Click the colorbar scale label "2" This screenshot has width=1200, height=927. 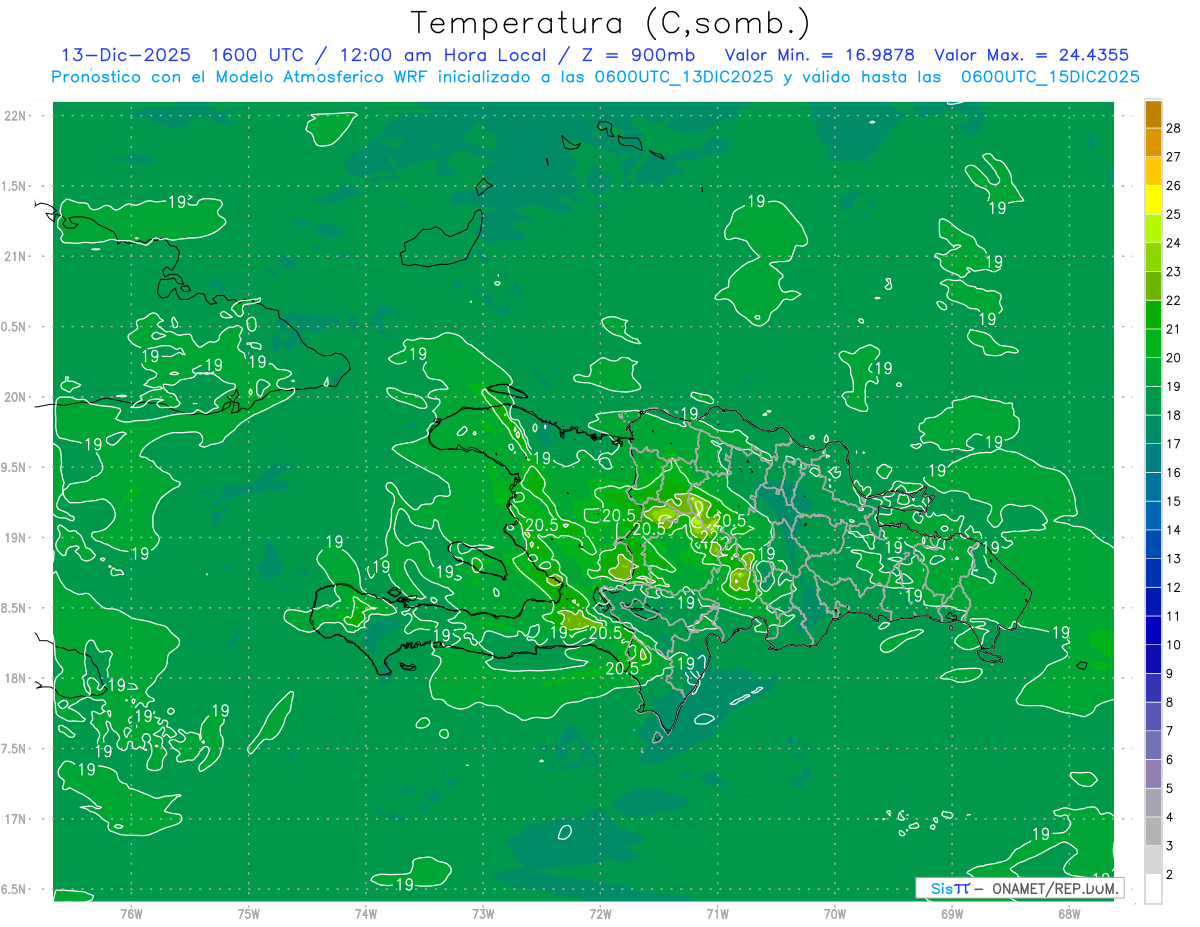click(x=1170, y=875)
